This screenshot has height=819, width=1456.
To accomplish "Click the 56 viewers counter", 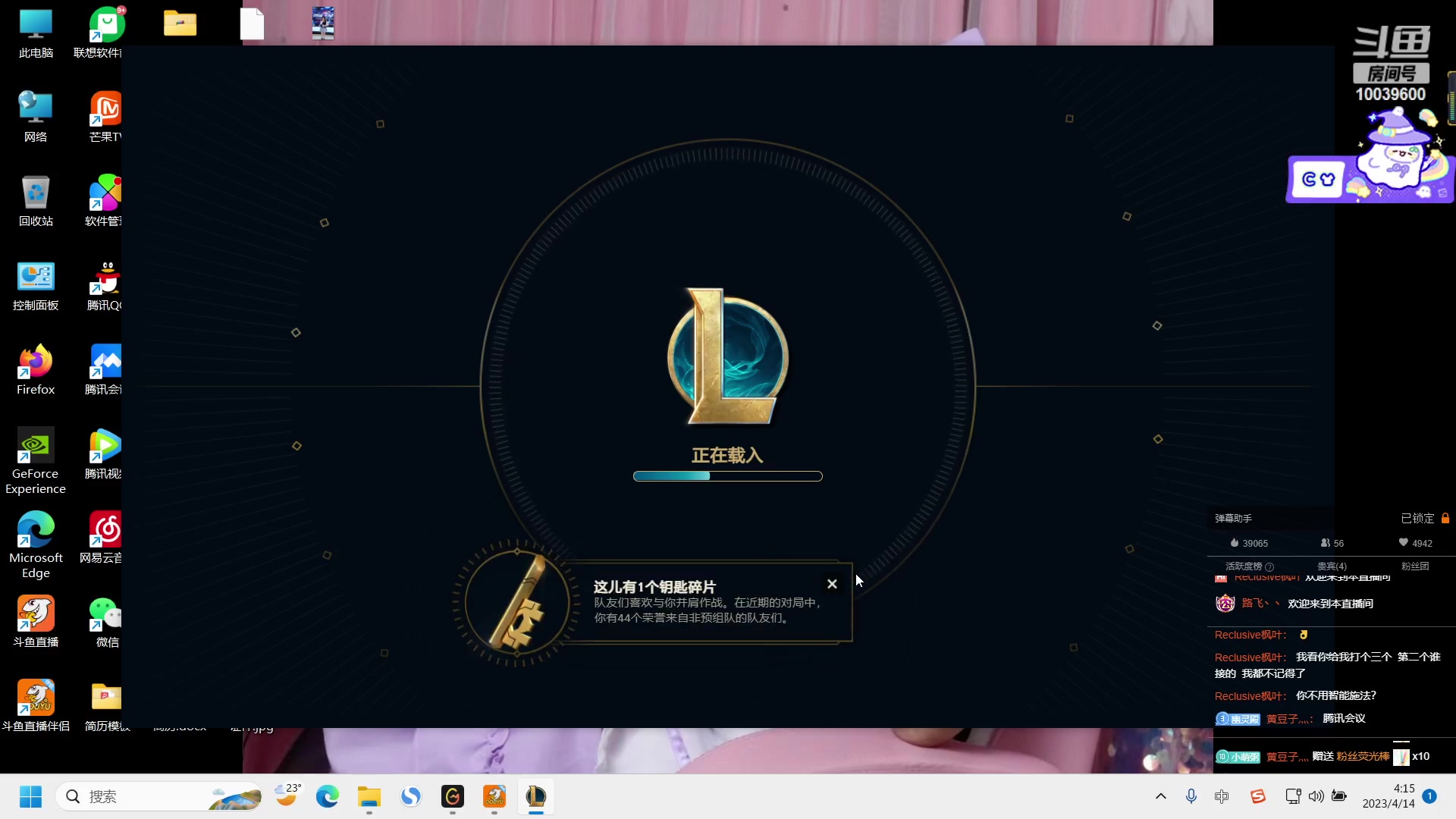I will [1332, 543].
